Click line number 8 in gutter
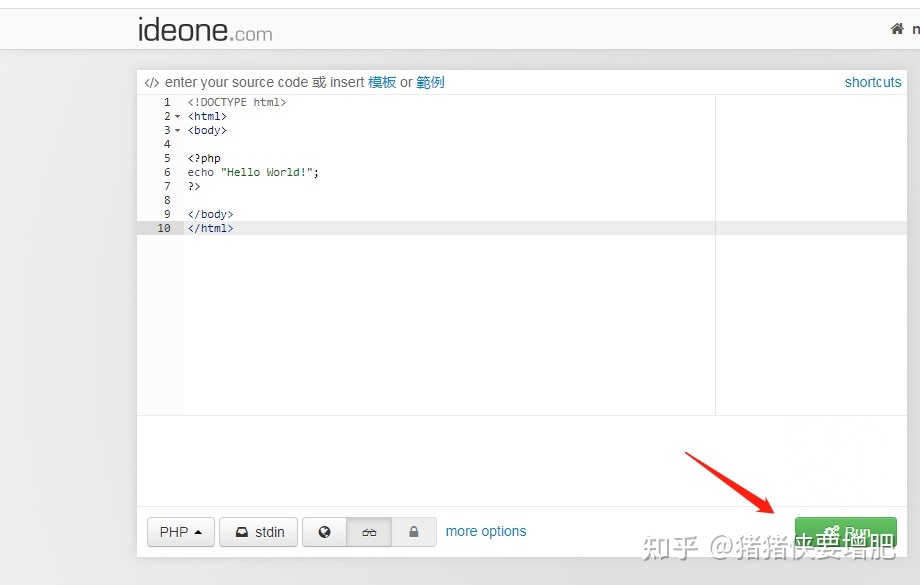The image size is (920, 585). coord(167,200)
